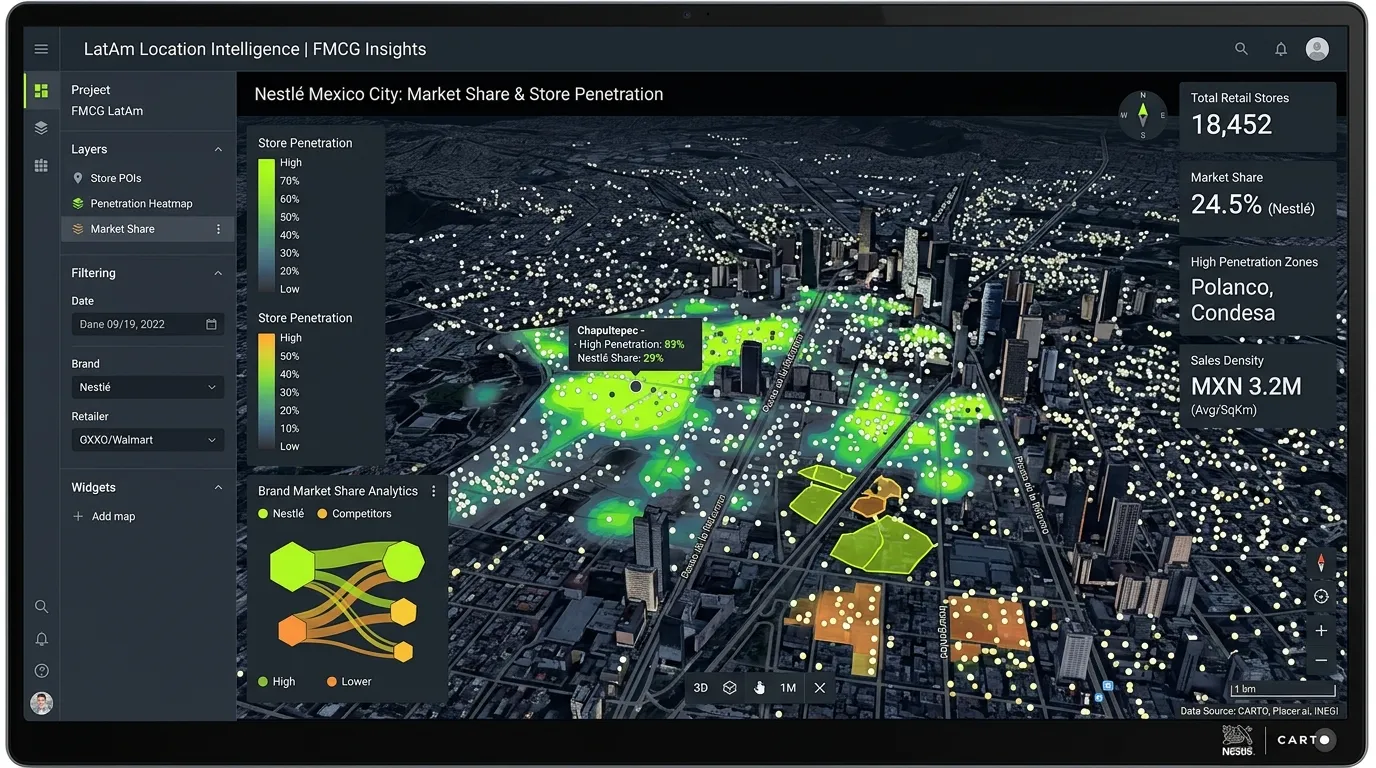Close the bottom map toolbar with X
This screenshot has height=768, width=1376.
[820, 687]
